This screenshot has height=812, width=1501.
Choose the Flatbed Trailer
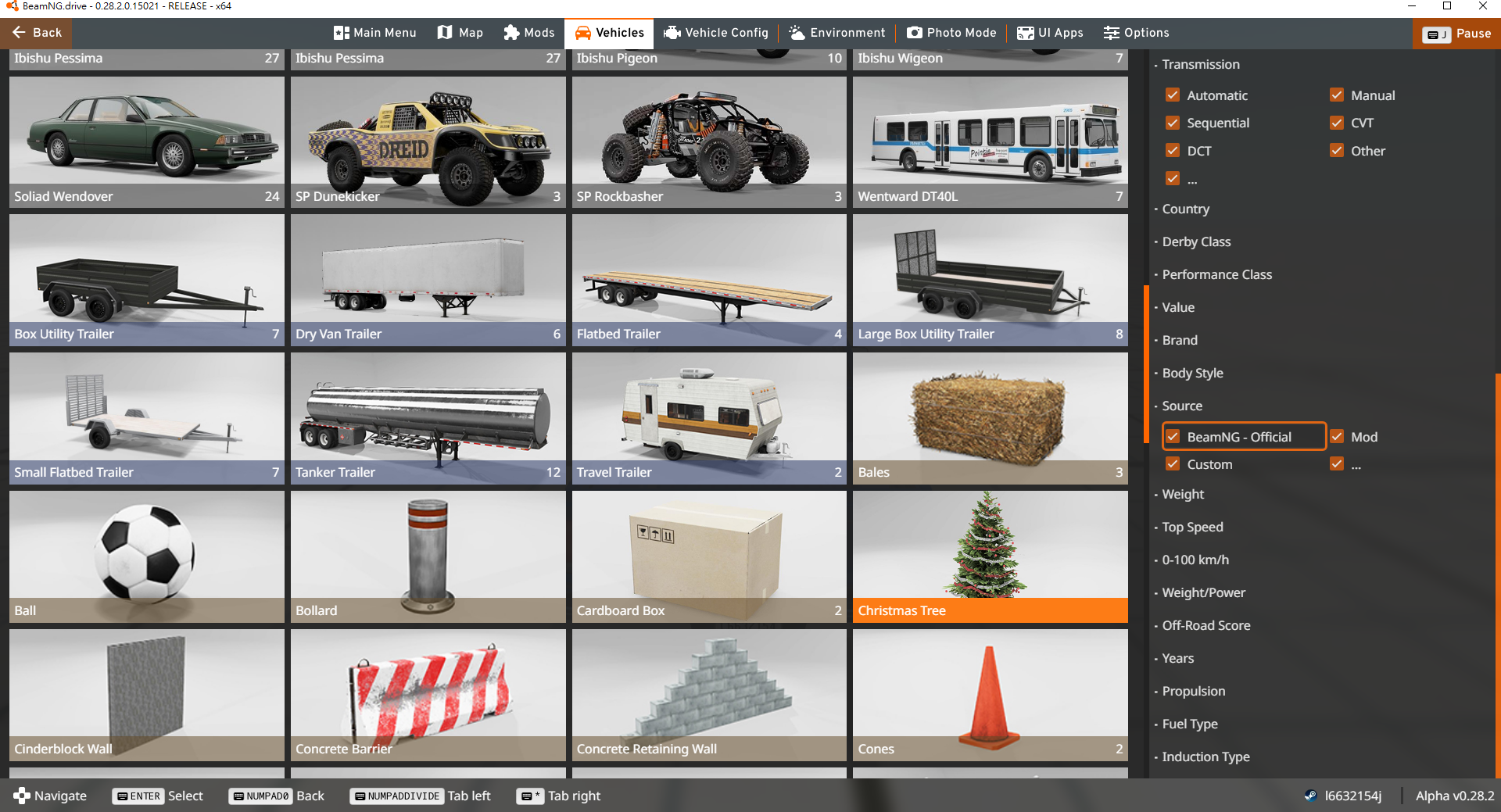click(x=709, y=280)
